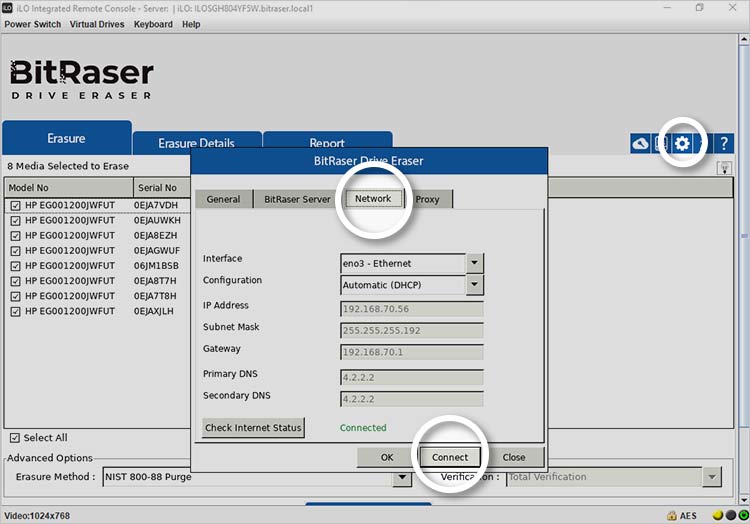Click the Connect button

coord(450,457)
